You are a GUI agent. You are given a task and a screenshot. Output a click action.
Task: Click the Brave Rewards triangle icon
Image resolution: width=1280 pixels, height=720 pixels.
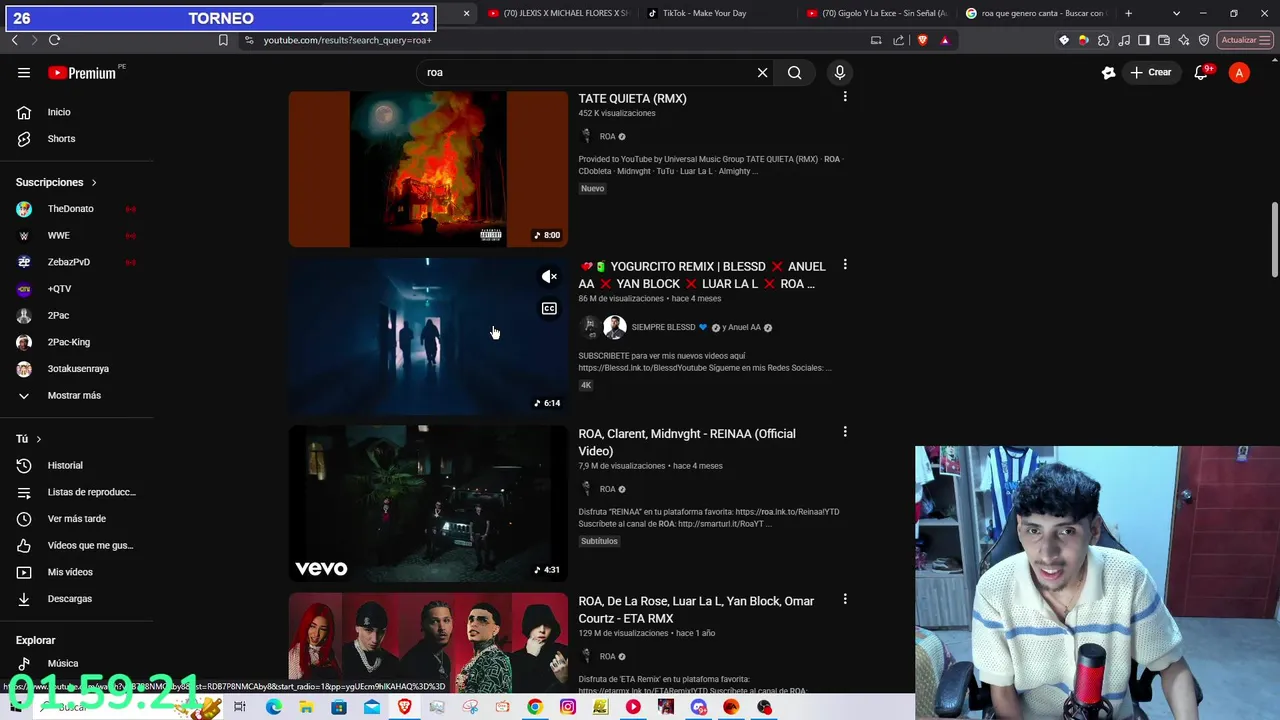point(945,40)
